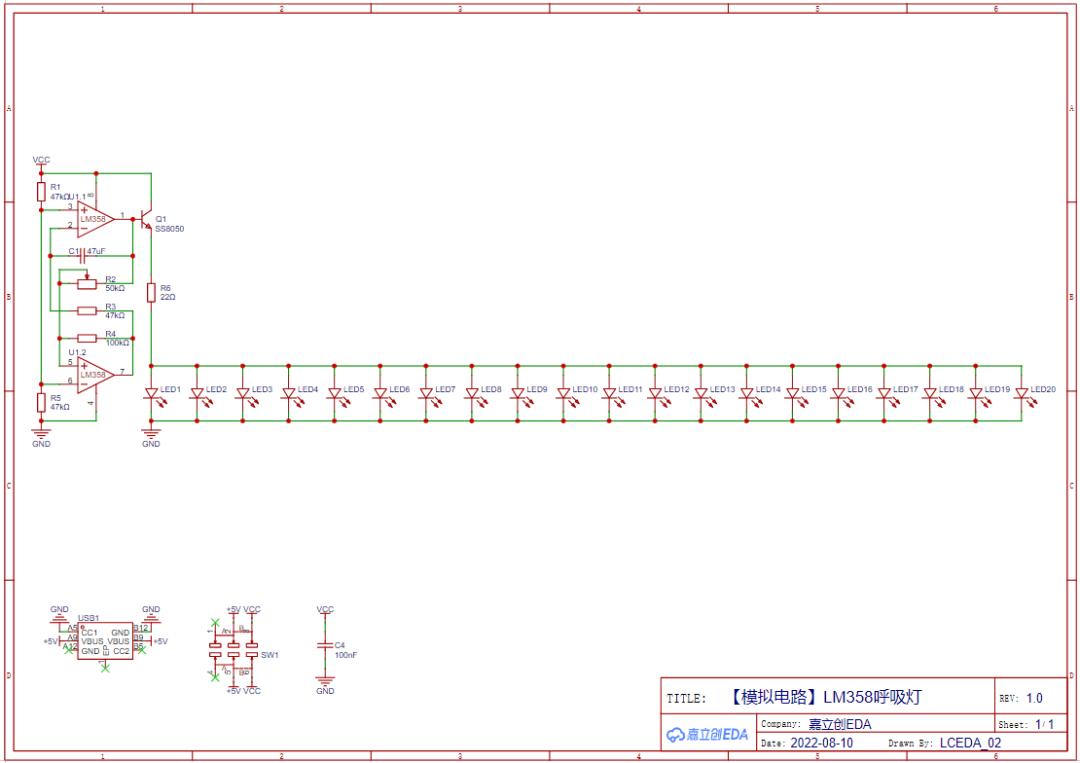The height and width of the screenshot is (763, 1080).
Task: Click the 嘉立创EDA cloud logo
Action: [707, 735]
